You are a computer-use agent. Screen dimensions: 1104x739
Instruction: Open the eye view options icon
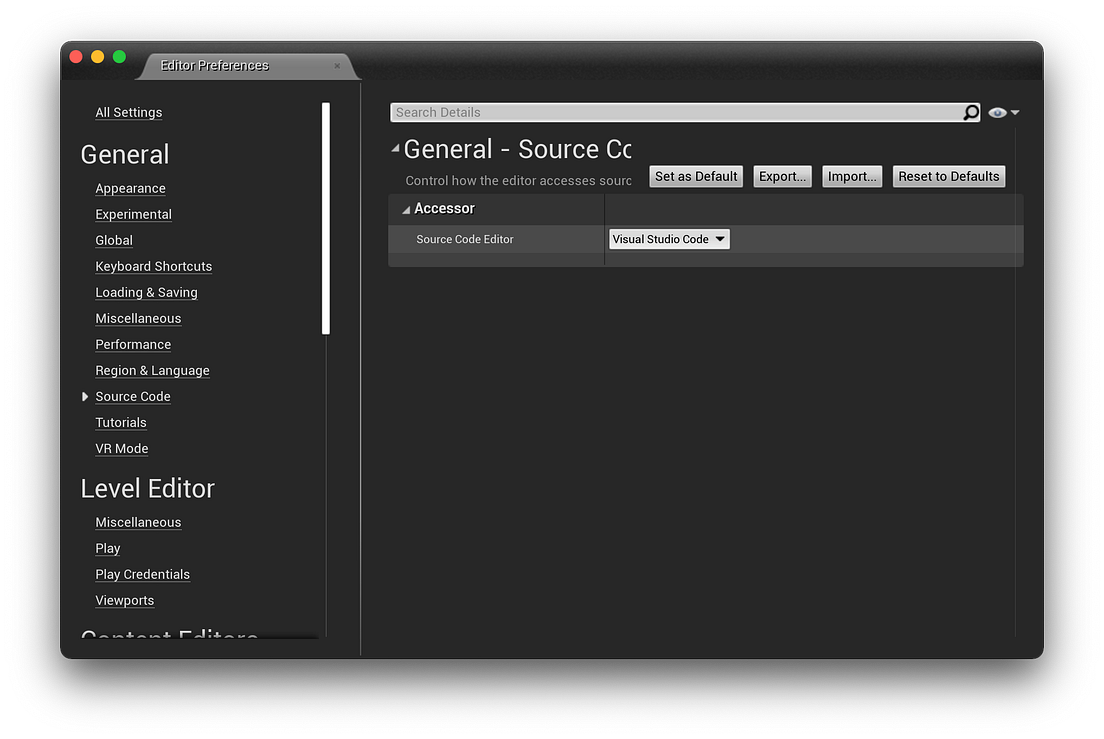[996, 112]
